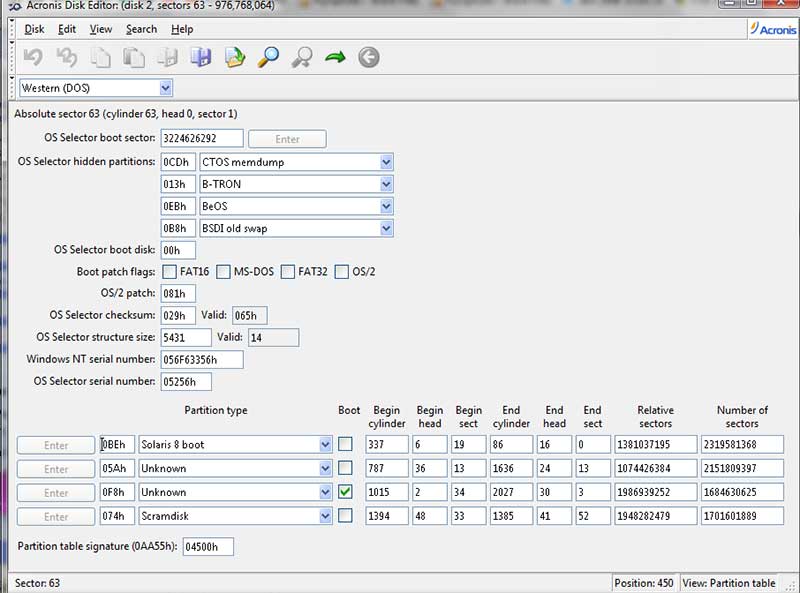The width and height of the screenshot is (800, 593).
Task: Click the read from file icon
Action: click(x=235, y=57)
